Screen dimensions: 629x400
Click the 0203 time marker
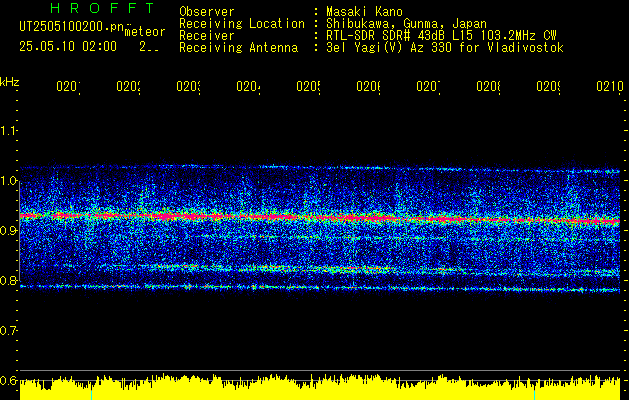click(189, 86)
